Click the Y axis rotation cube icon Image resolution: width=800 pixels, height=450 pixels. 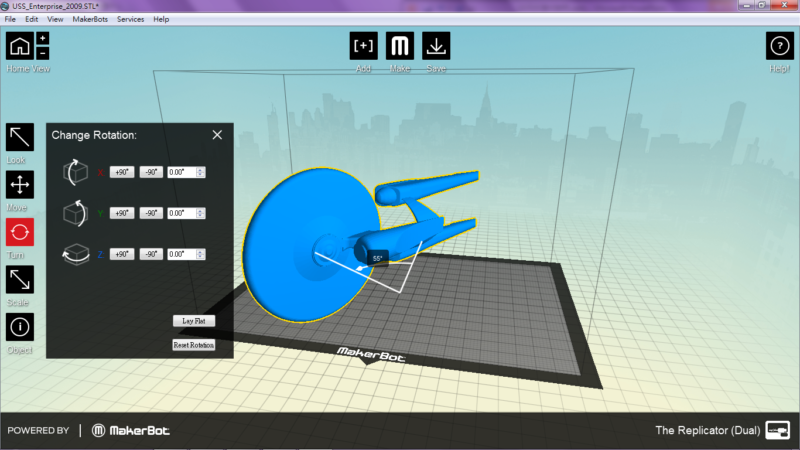coord(76,213)
